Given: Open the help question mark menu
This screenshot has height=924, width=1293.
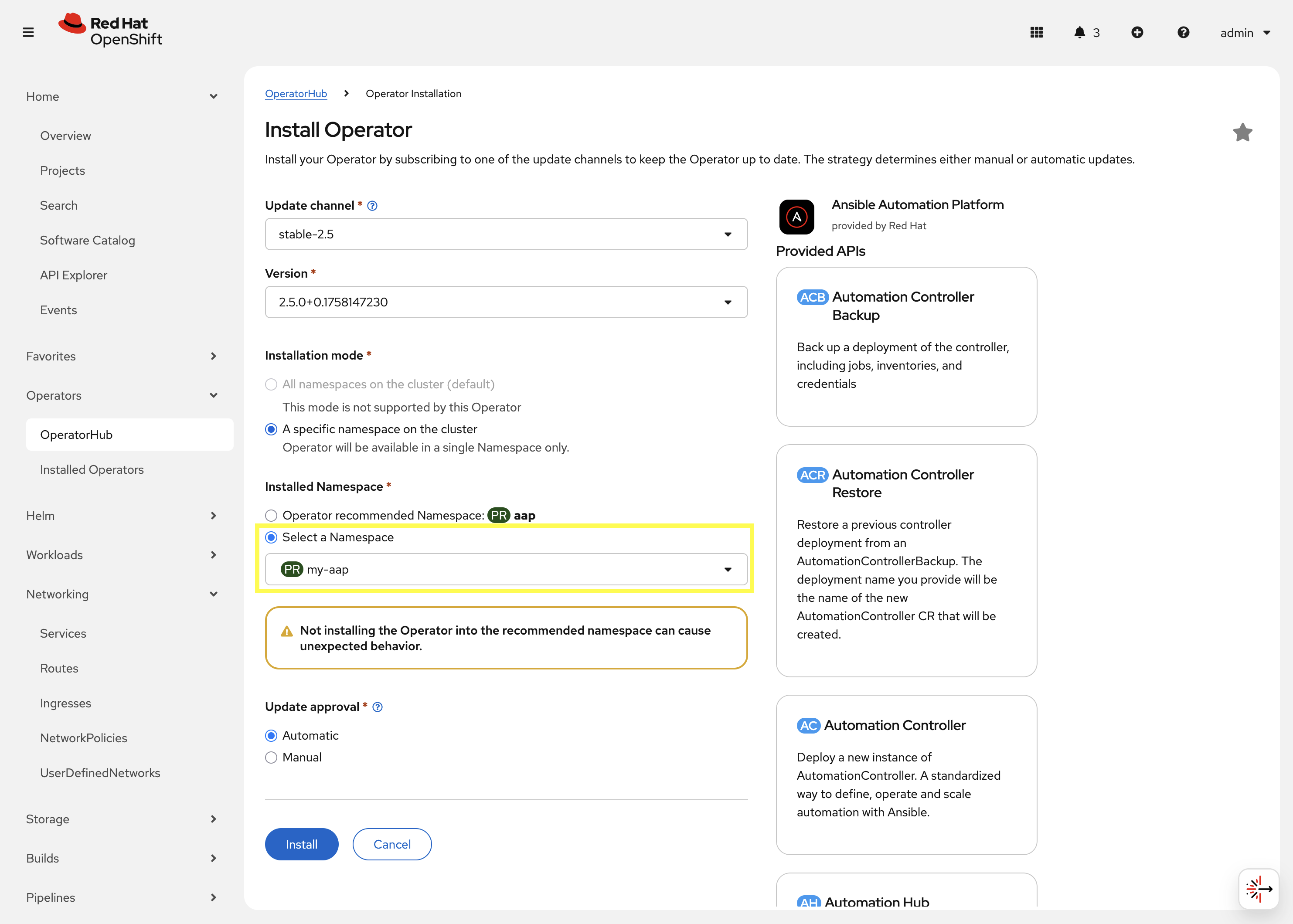Looking at the screenshot, I should [x=1183, y=32].
